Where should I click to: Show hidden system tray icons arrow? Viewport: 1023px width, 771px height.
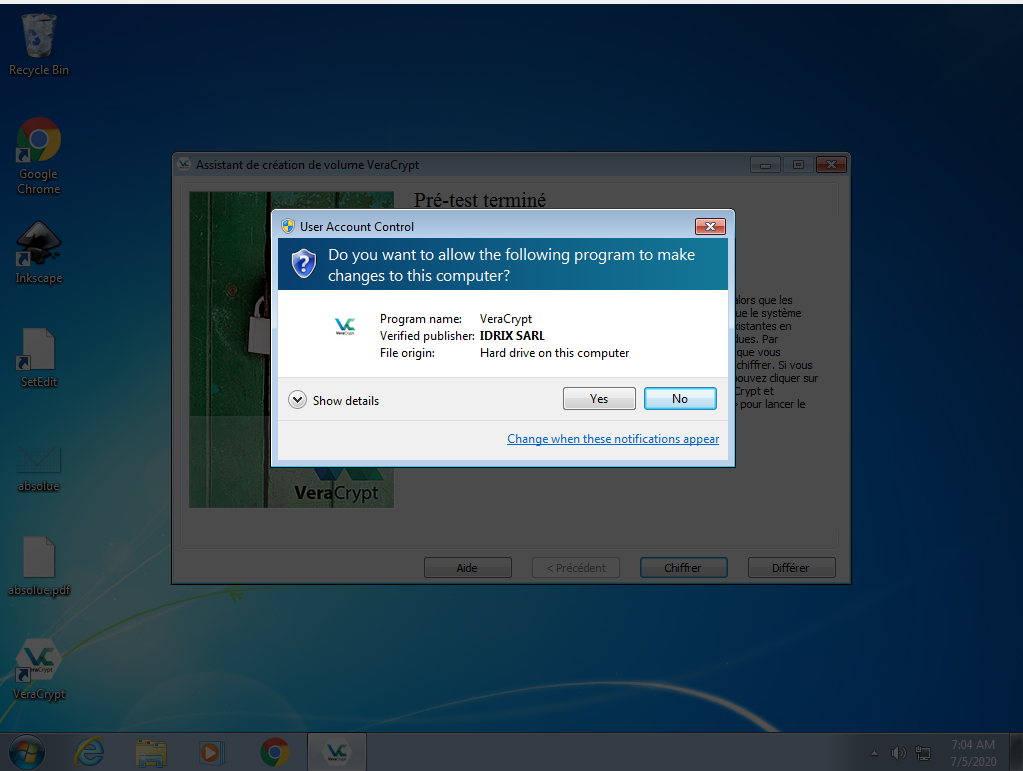coord(874,753)
